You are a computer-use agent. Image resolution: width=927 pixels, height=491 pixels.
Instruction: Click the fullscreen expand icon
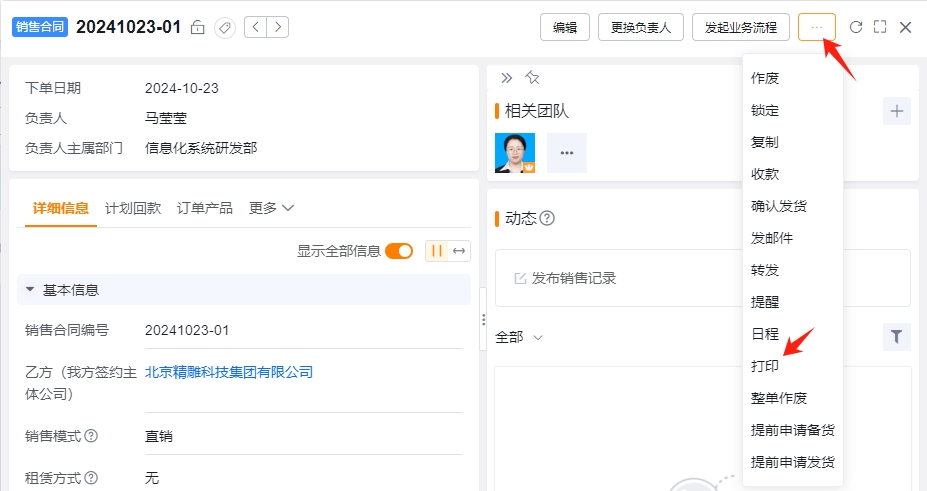pyautogui.click(x=880, y=27)
